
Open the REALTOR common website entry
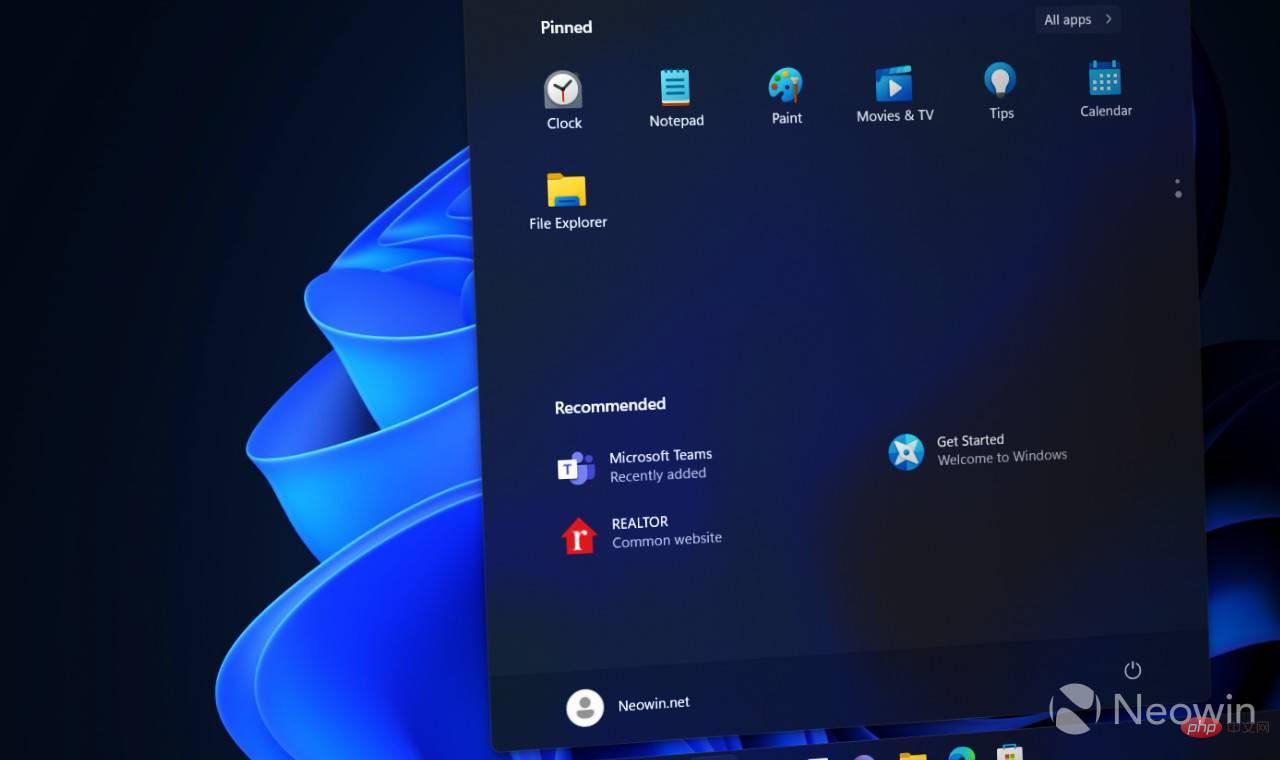(640, 534)
